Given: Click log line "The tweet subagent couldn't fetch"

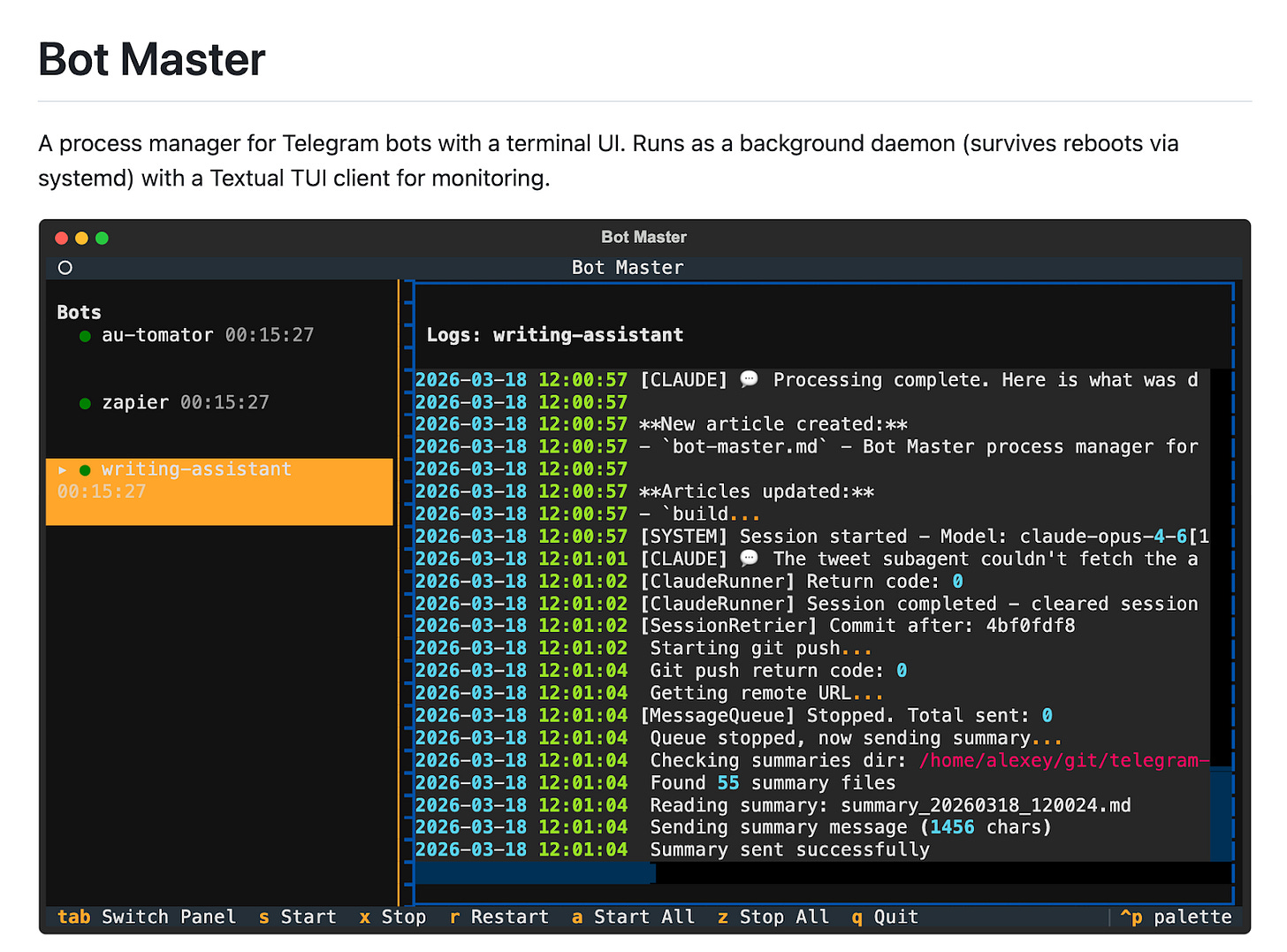Looking at the screenshot, I should pos(807,559).
